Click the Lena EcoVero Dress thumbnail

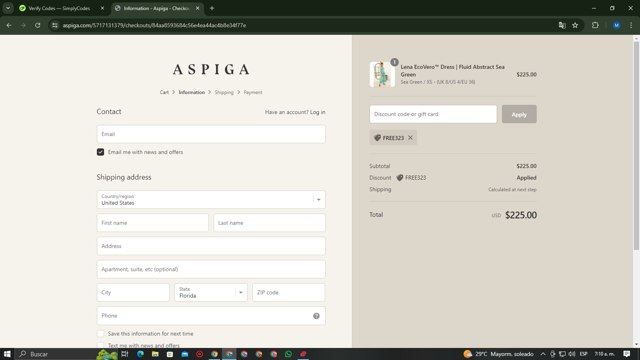(382, 74)
